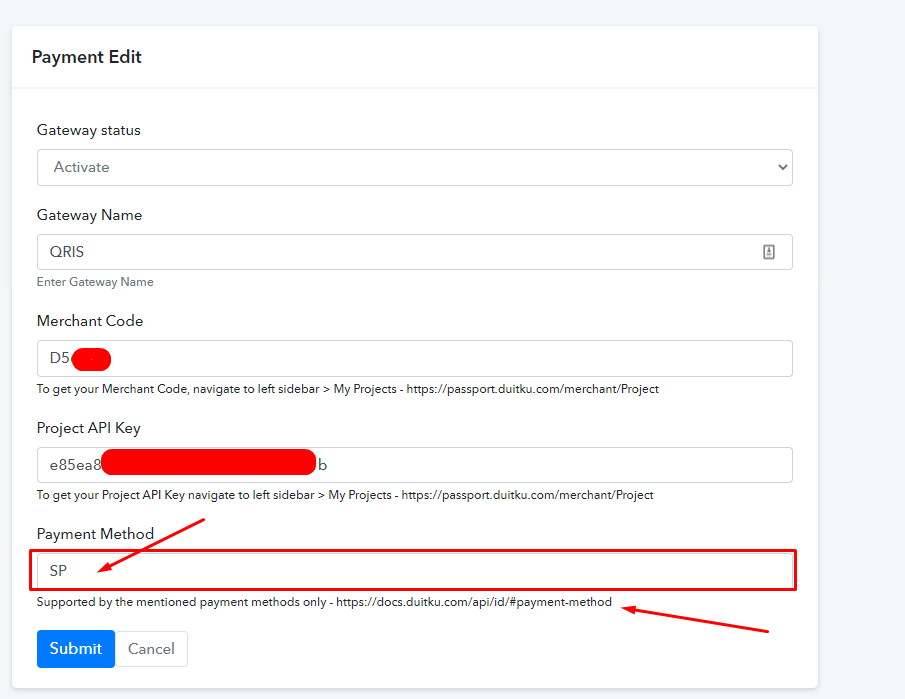
Task: Visit the docs.duitku.com payment-method link
Action: 473,603
